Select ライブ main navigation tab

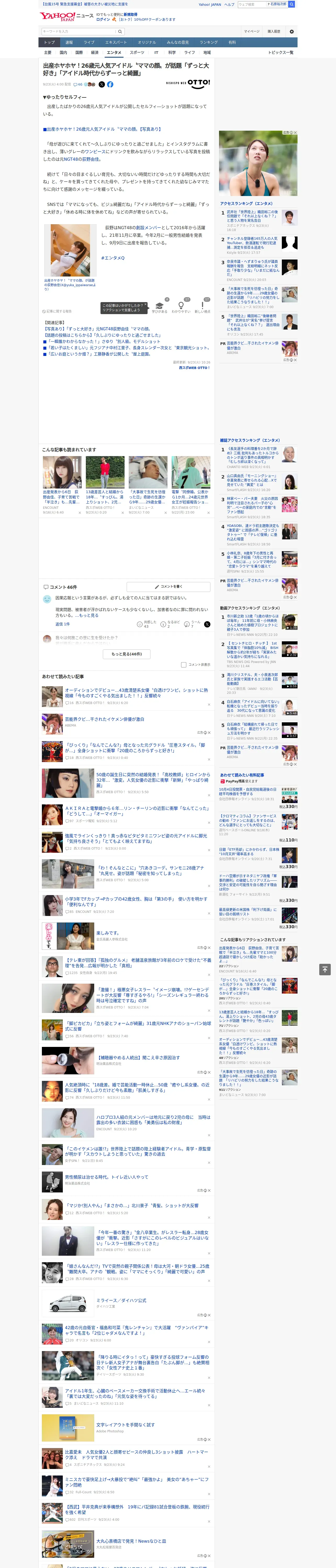(x=89, y=43)
